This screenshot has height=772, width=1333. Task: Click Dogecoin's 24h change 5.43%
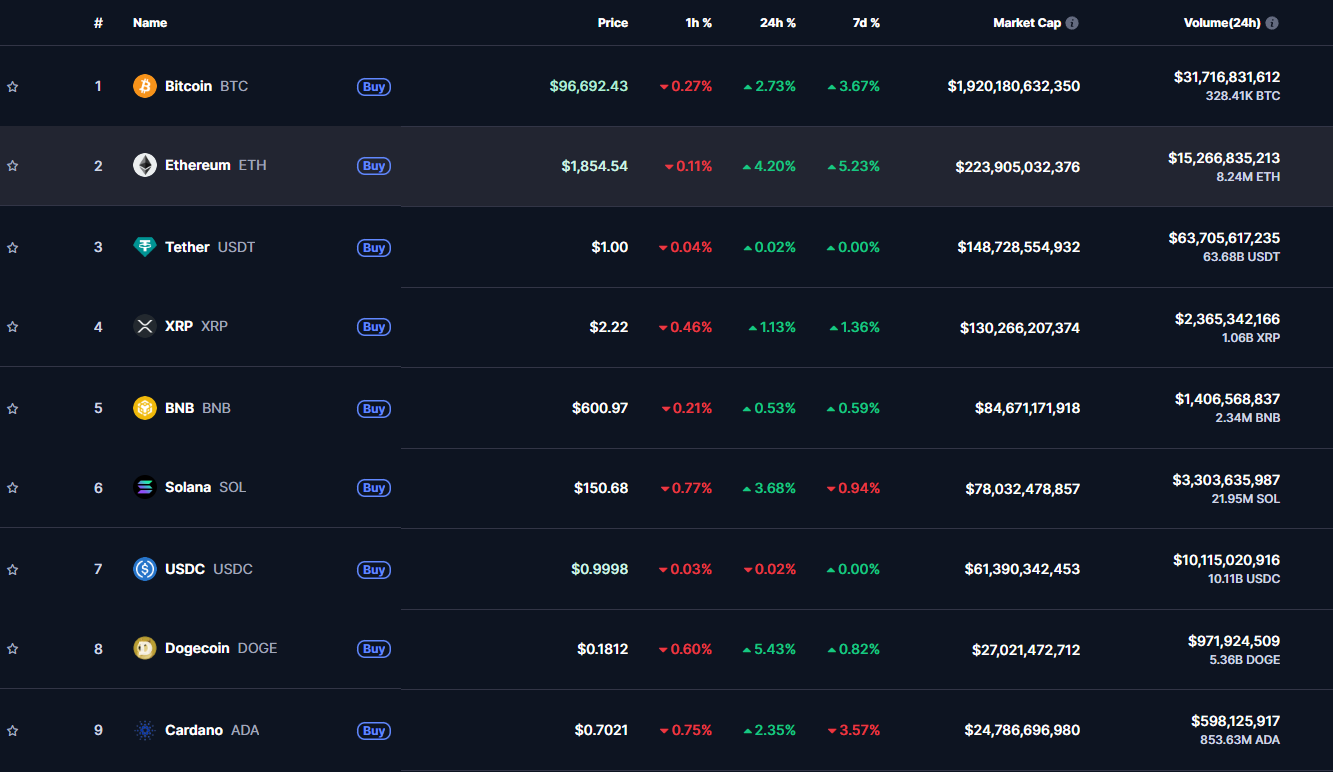click(769, 649)
